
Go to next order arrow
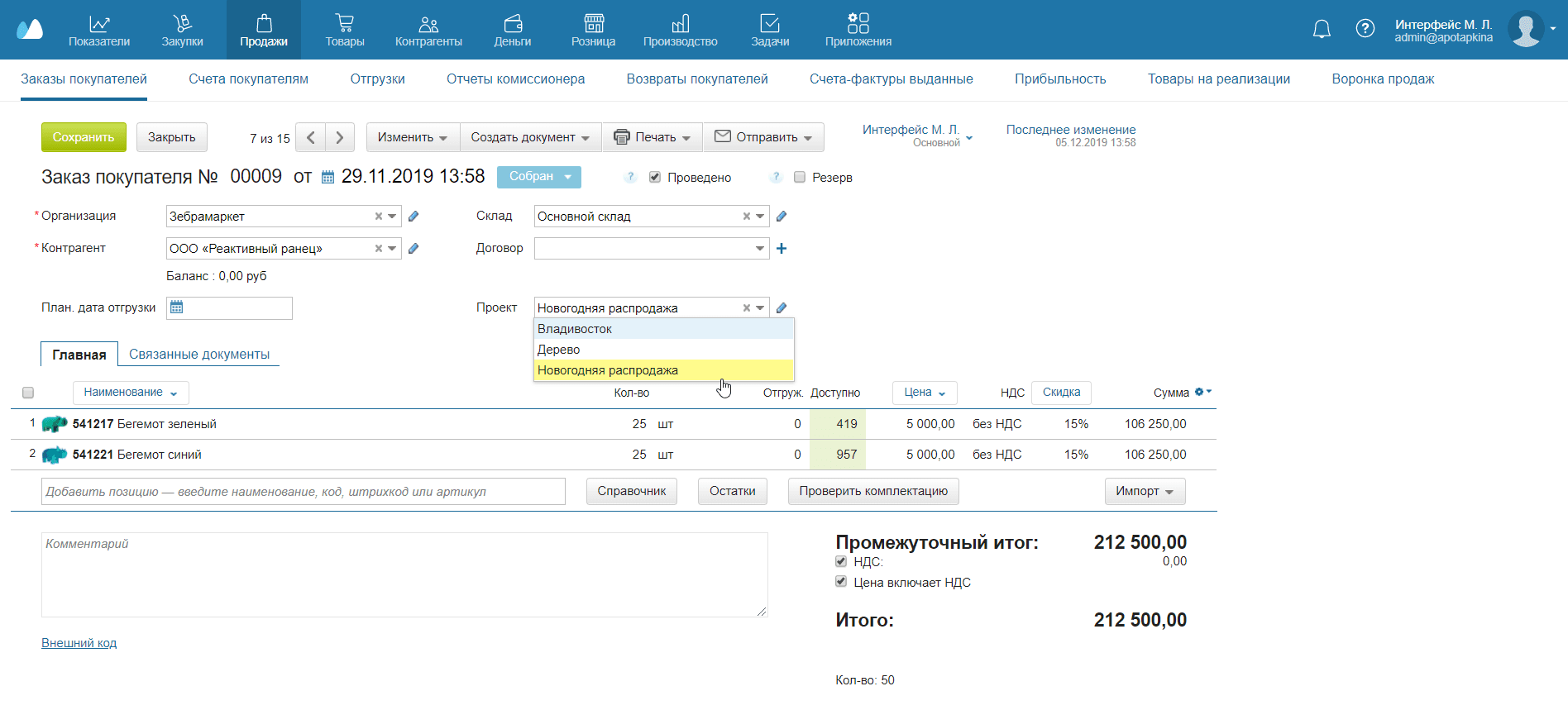(x=340, y=137)
